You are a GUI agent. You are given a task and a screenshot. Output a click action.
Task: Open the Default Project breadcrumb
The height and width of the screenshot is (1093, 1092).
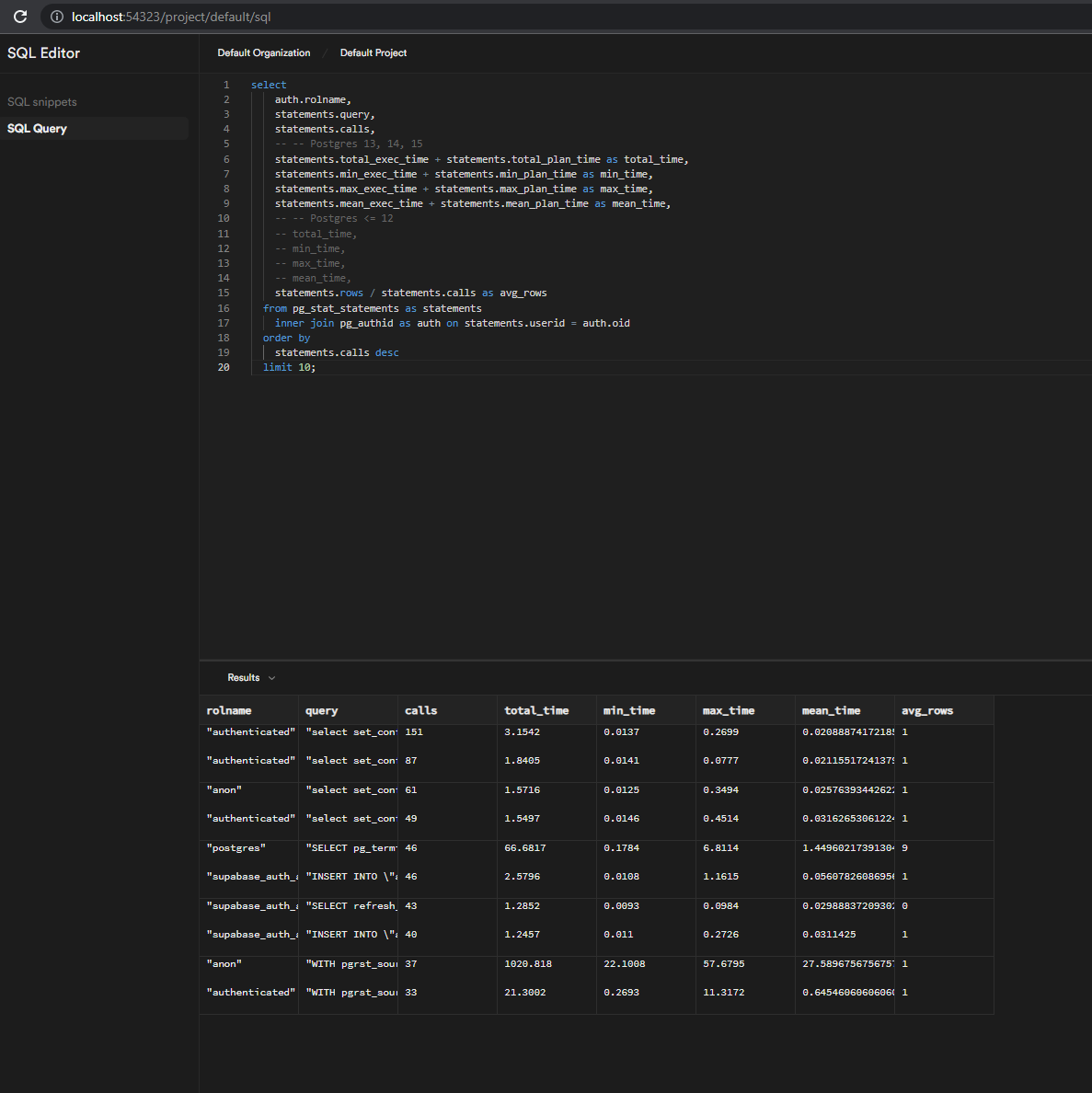click(373, 52)
